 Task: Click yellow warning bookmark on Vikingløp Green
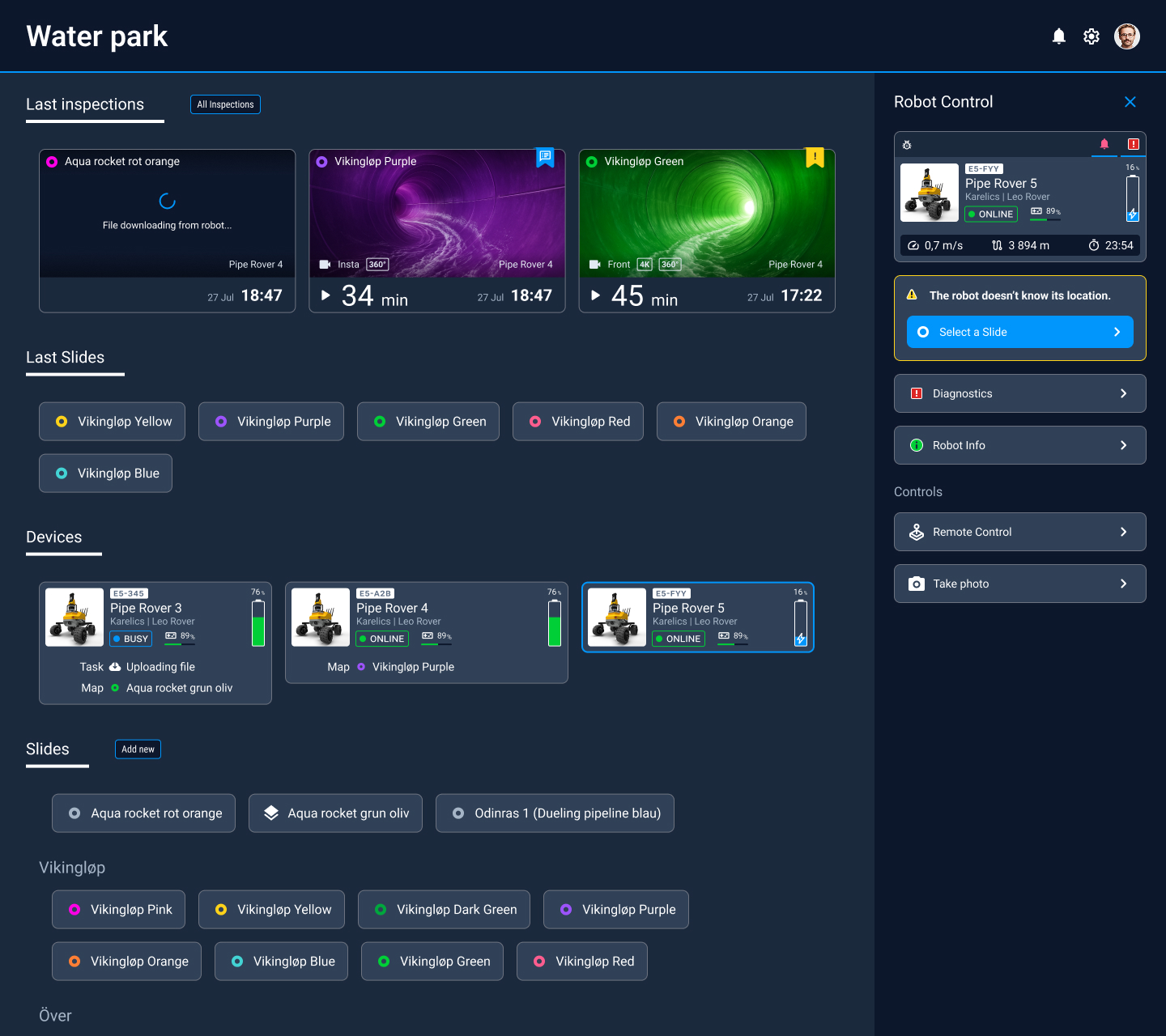pos(815,157)
